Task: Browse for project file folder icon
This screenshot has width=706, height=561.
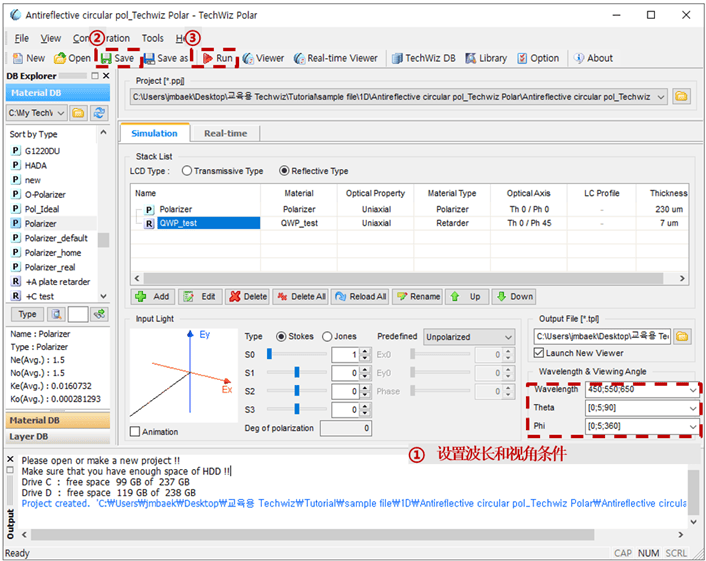Action: (681, 97)
